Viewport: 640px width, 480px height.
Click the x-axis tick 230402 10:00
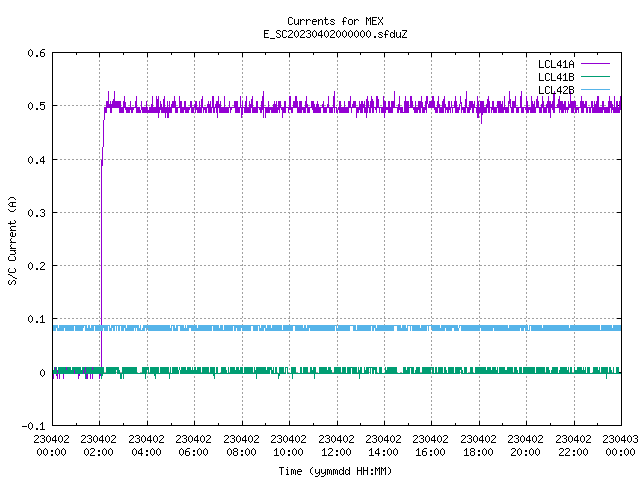[x=288, y=446]
